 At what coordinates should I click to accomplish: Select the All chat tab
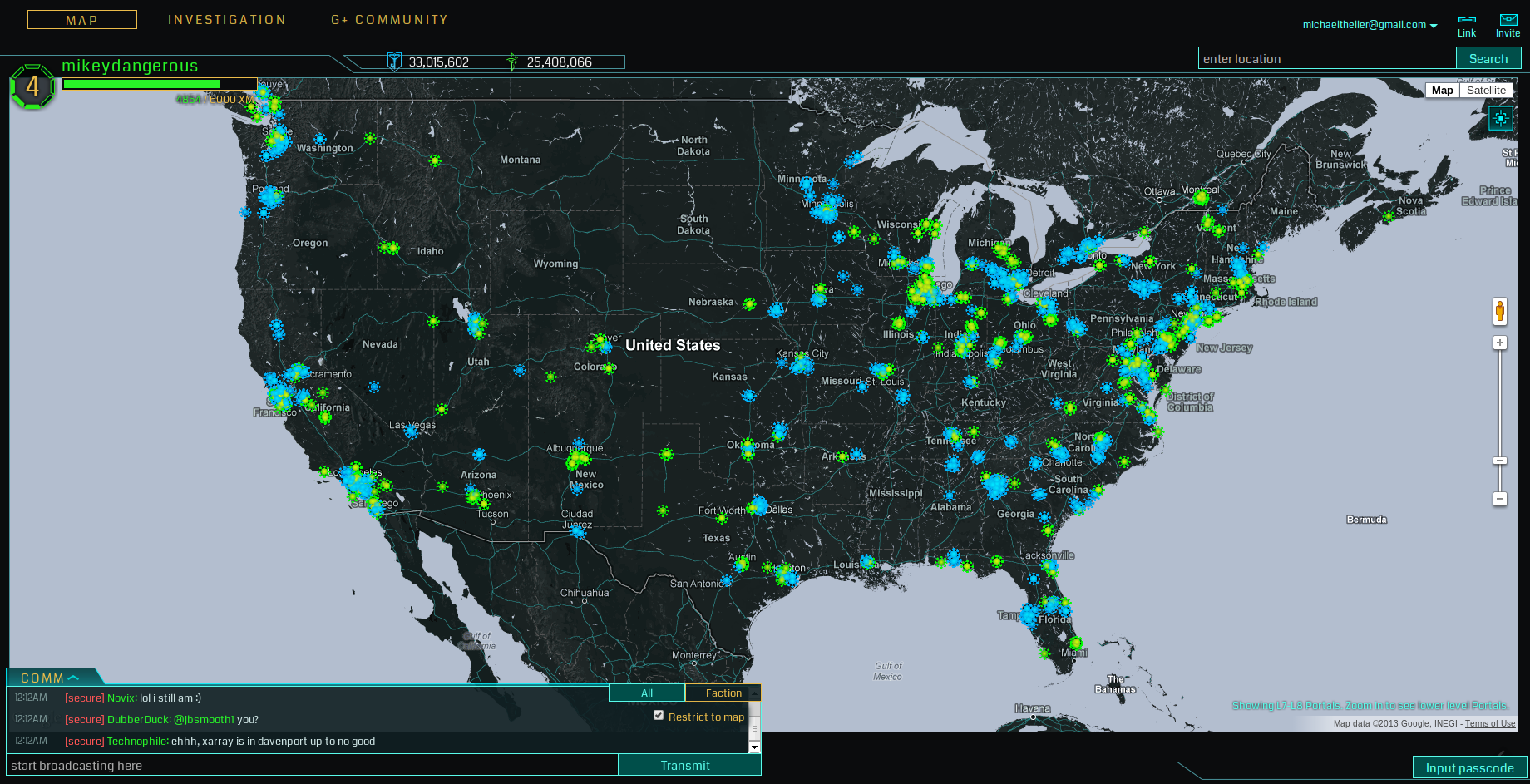[x=647, y=693]
